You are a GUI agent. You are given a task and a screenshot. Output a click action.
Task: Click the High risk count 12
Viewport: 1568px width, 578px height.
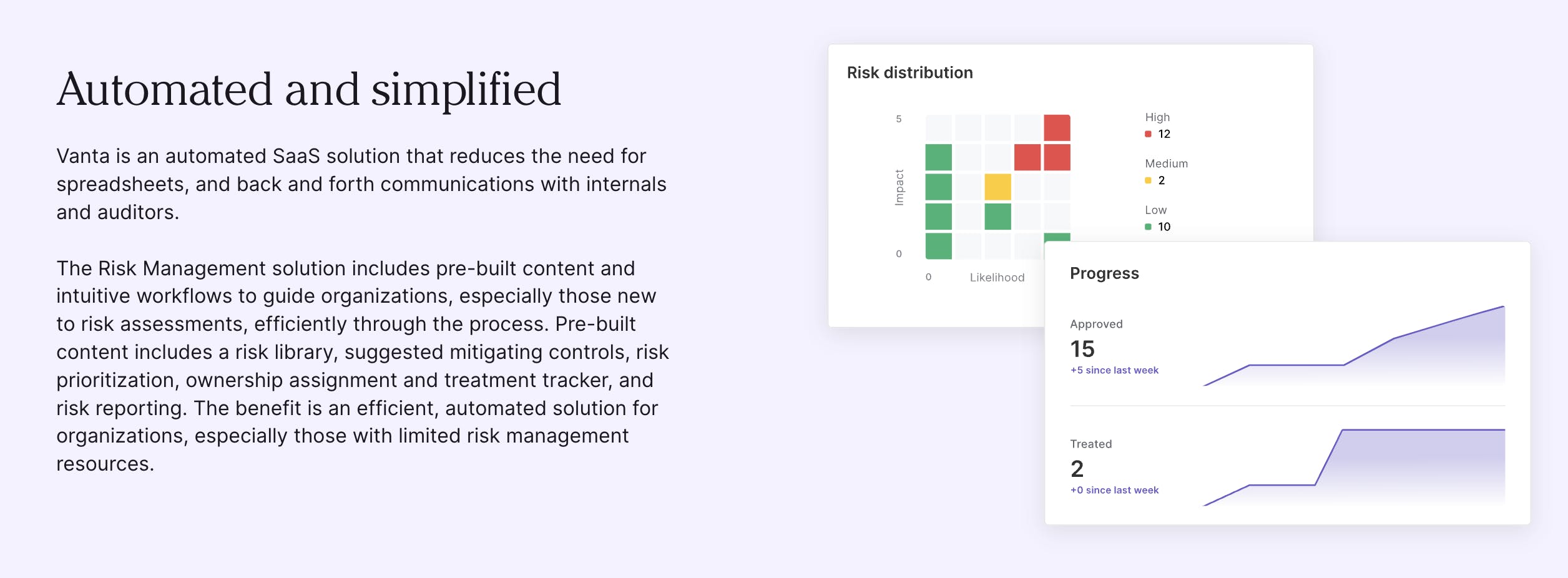[1164, 134]
